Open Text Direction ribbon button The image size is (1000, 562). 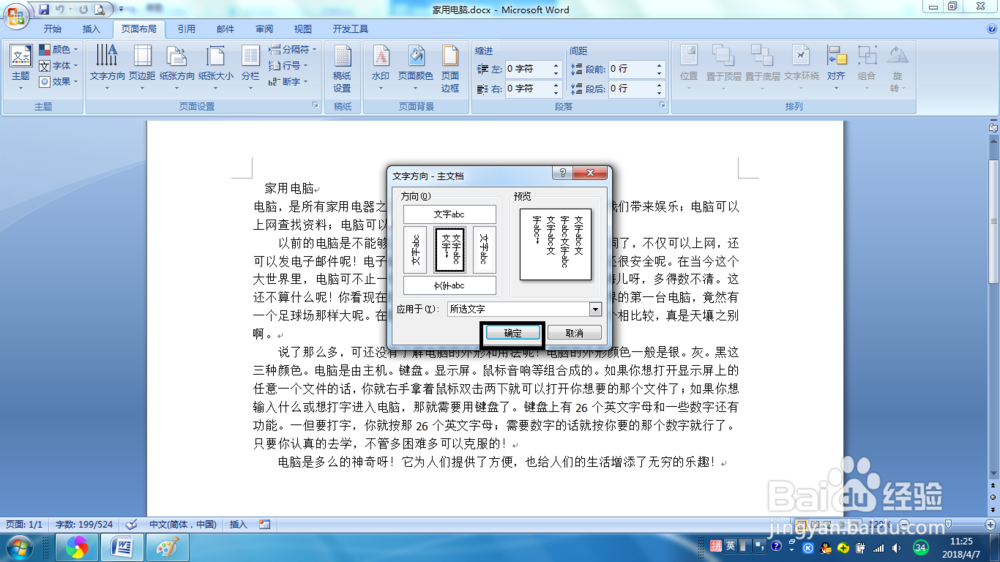coord(107,66)
